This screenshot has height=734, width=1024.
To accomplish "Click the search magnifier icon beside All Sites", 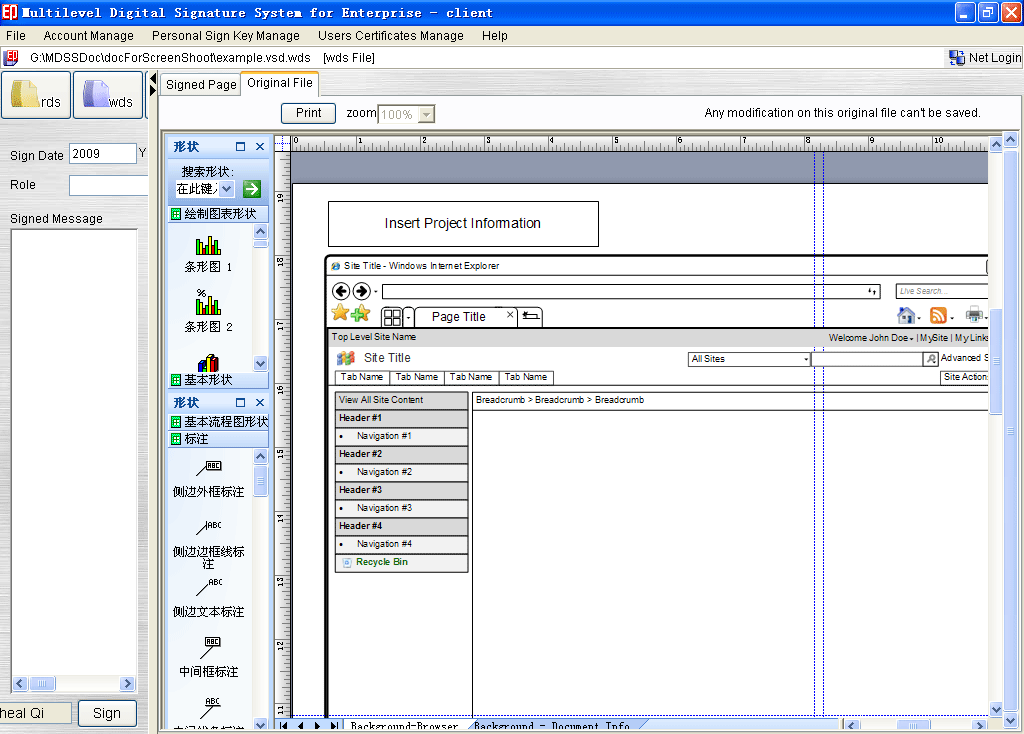I will click(x=931, y=359).
